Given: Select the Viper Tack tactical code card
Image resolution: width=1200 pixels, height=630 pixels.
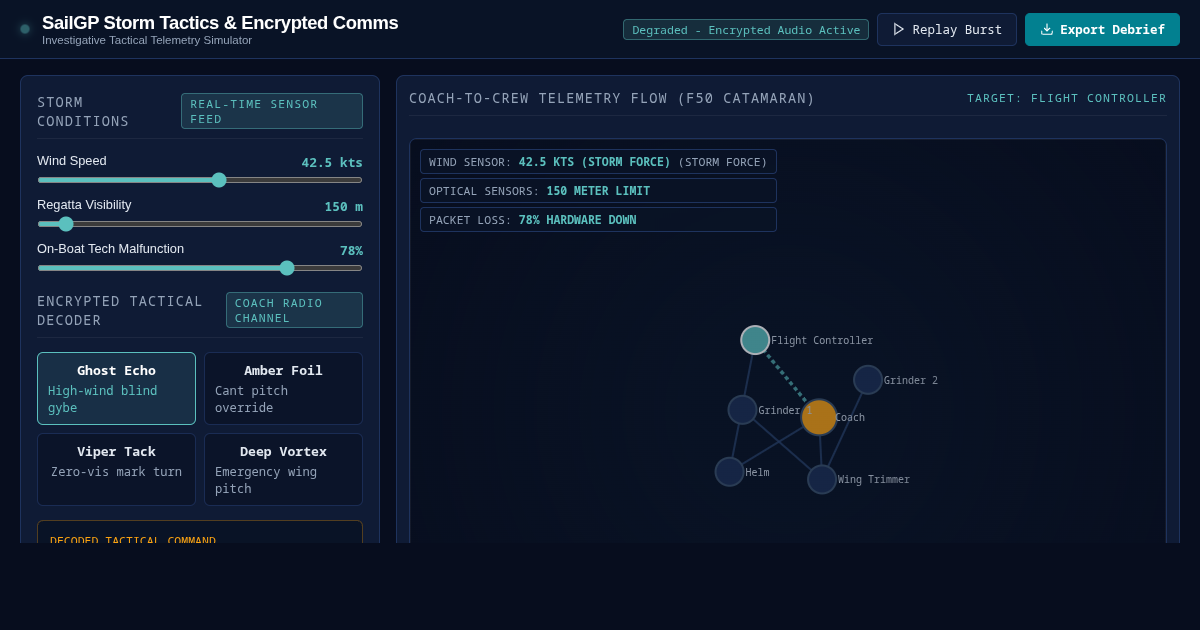Looking at the screenshot, I should coord(116,469).
